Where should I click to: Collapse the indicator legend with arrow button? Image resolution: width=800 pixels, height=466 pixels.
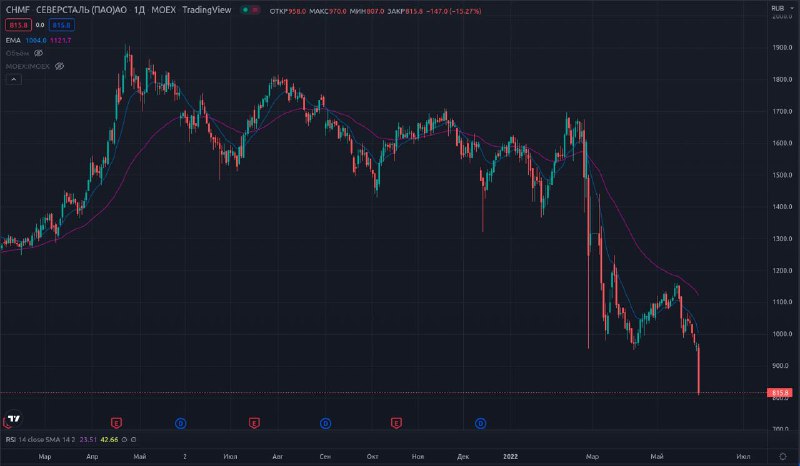(14, 80)
